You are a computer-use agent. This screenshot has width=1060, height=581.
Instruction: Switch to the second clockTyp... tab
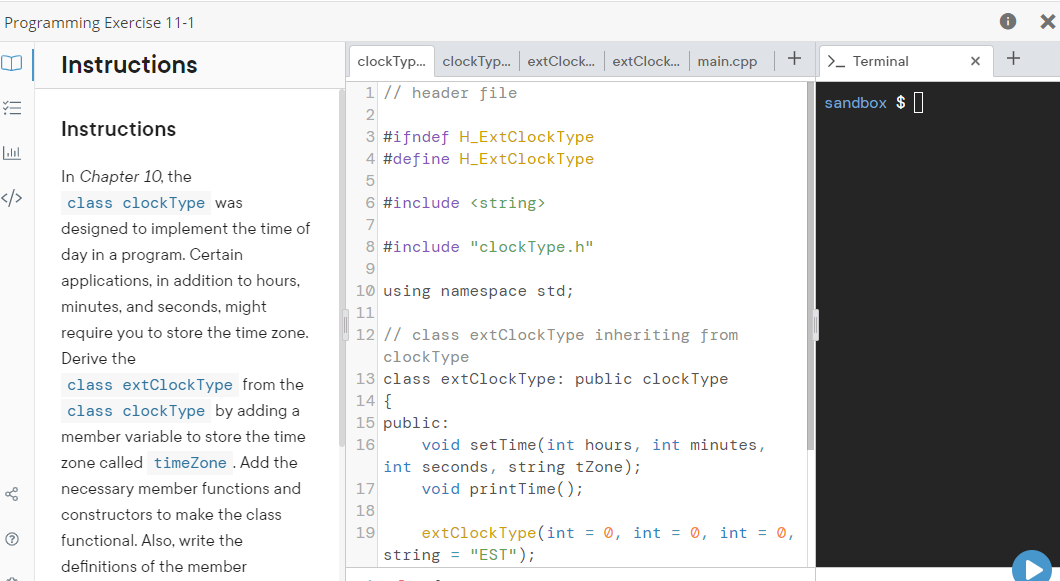tap(477, 62)
